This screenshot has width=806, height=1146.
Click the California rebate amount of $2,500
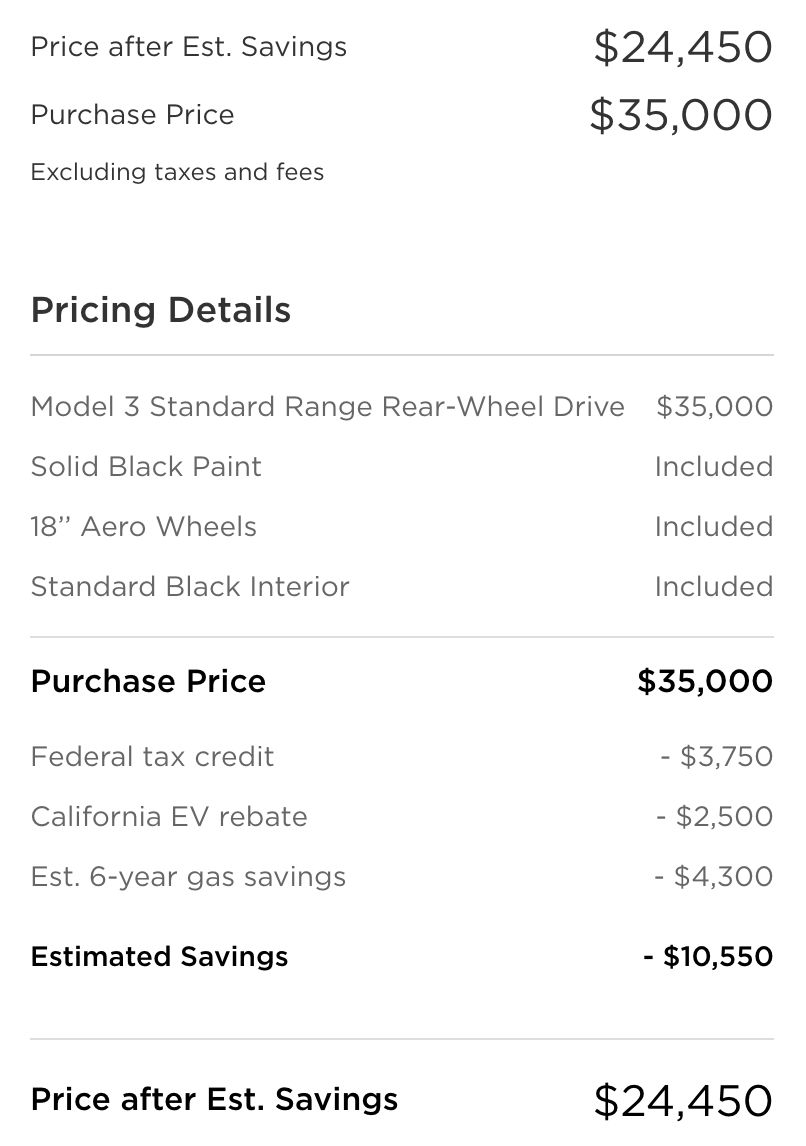(x=715, y=816)
